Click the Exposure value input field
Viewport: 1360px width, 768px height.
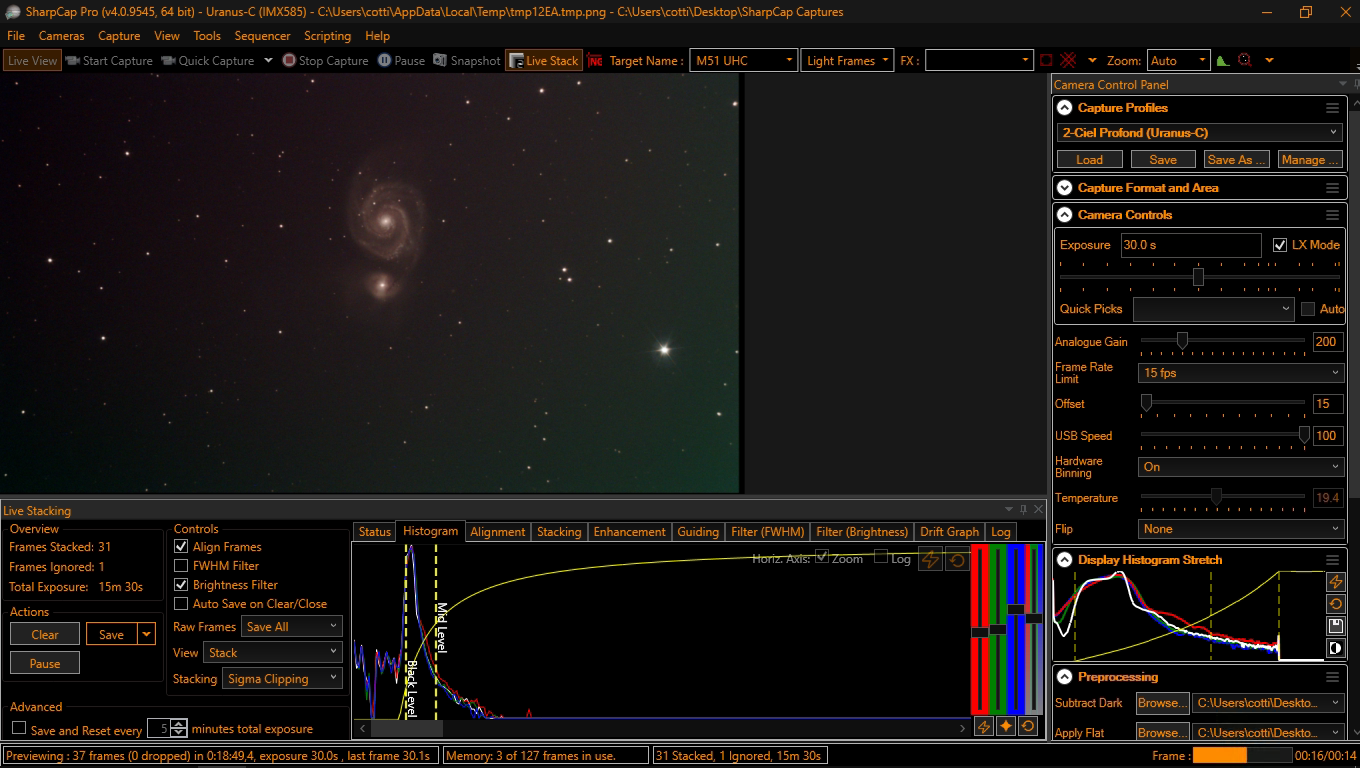pyautogui.click(x=1190, y=245)
